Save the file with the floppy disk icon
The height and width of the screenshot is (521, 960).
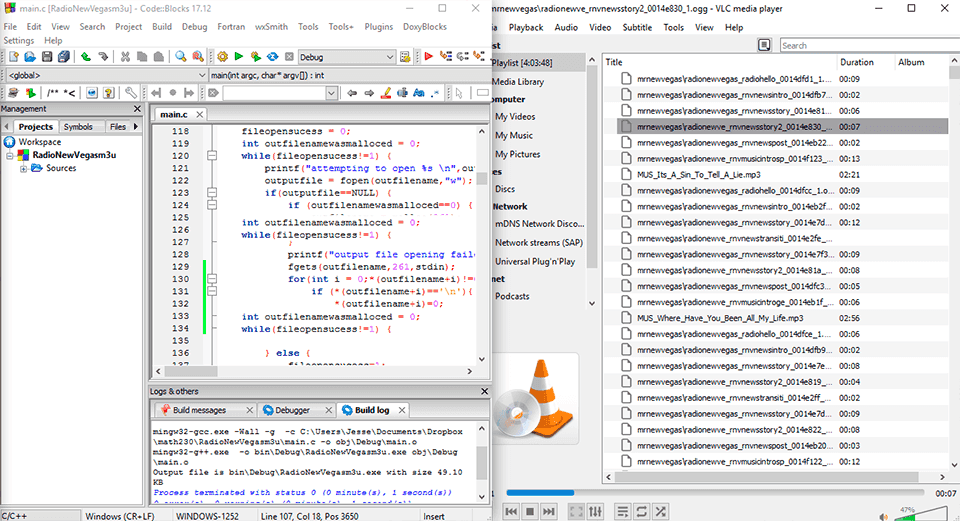coord(47,57)
